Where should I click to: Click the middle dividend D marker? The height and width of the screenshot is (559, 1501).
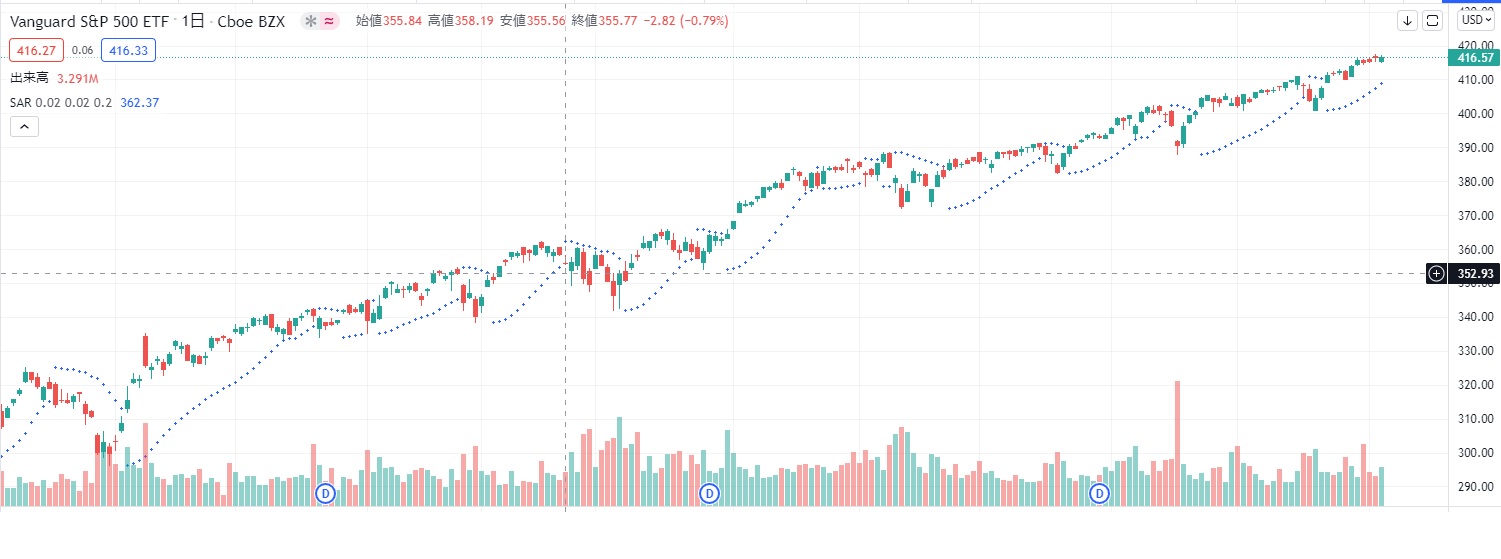tap(709, 493)
